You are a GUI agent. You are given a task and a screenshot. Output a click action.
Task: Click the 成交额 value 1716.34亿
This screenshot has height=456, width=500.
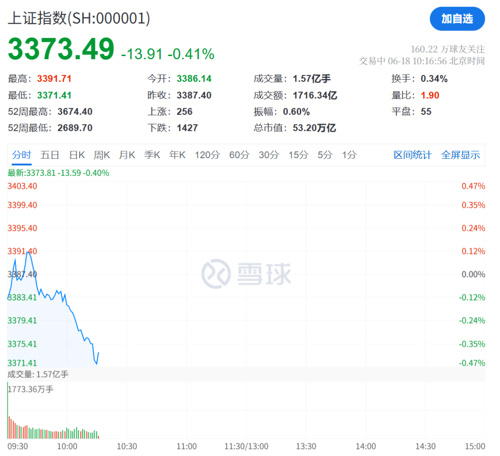[315, 95]
